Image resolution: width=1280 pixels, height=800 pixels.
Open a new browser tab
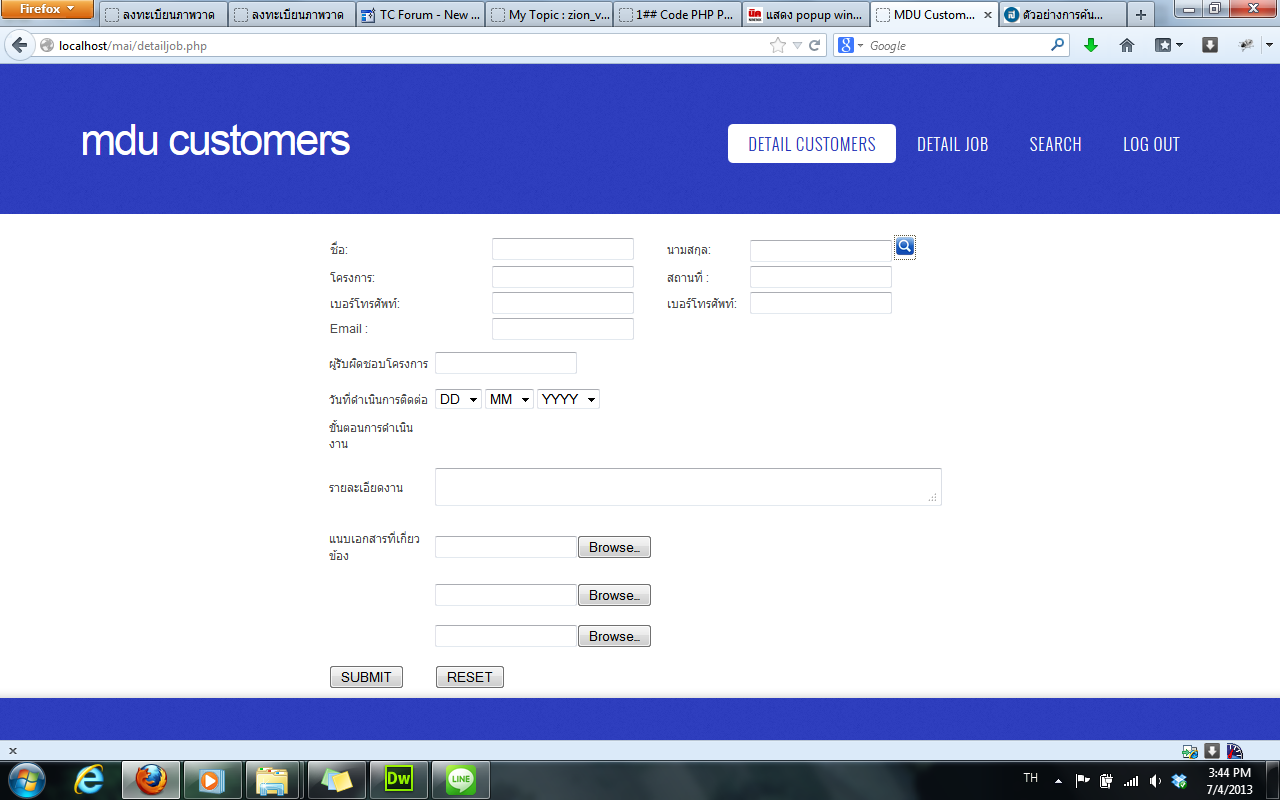(x=1141, y=15)
